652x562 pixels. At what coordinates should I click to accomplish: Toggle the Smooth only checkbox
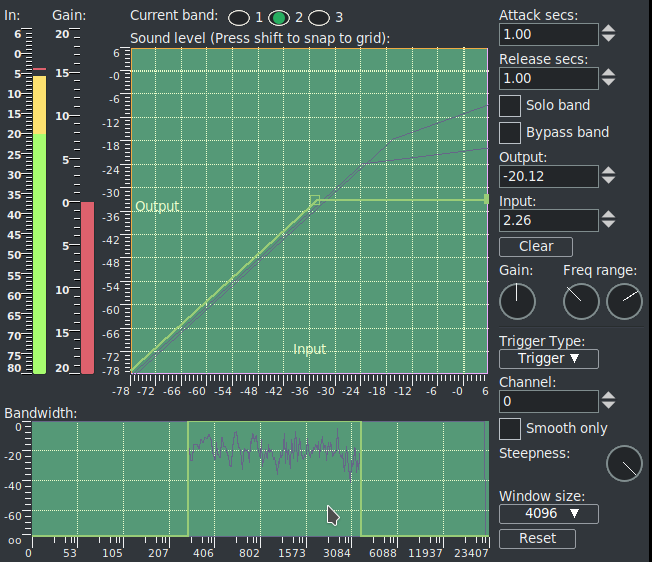click(x=510, y=428)
